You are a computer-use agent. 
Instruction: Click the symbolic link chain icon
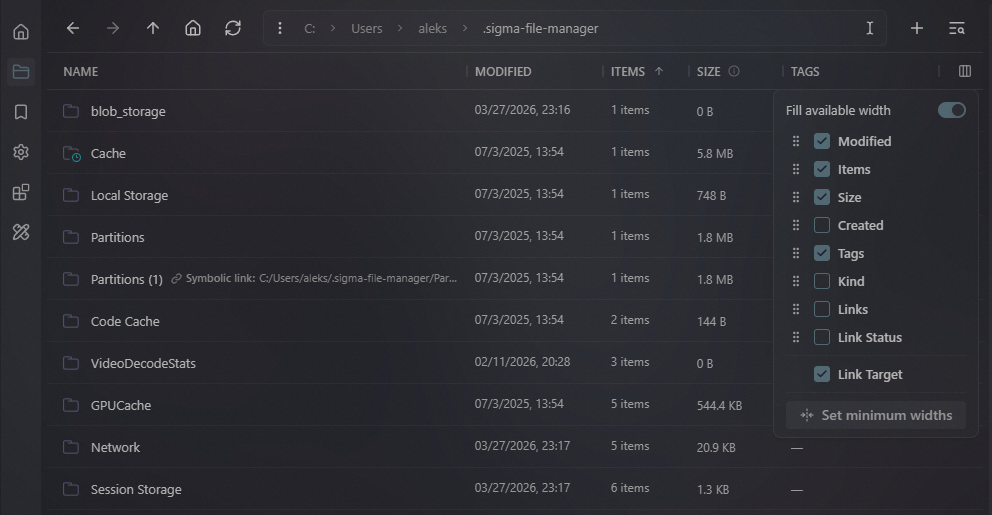(177, 279)
